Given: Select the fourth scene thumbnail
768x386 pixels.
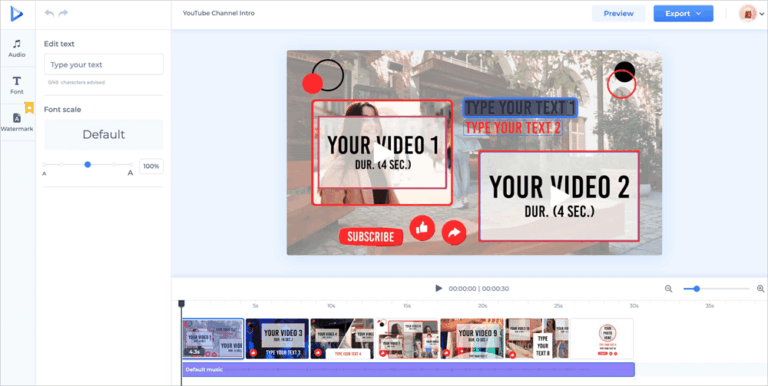Looking at the screenshot, I should pyautogui.click(x=407, y=338).
